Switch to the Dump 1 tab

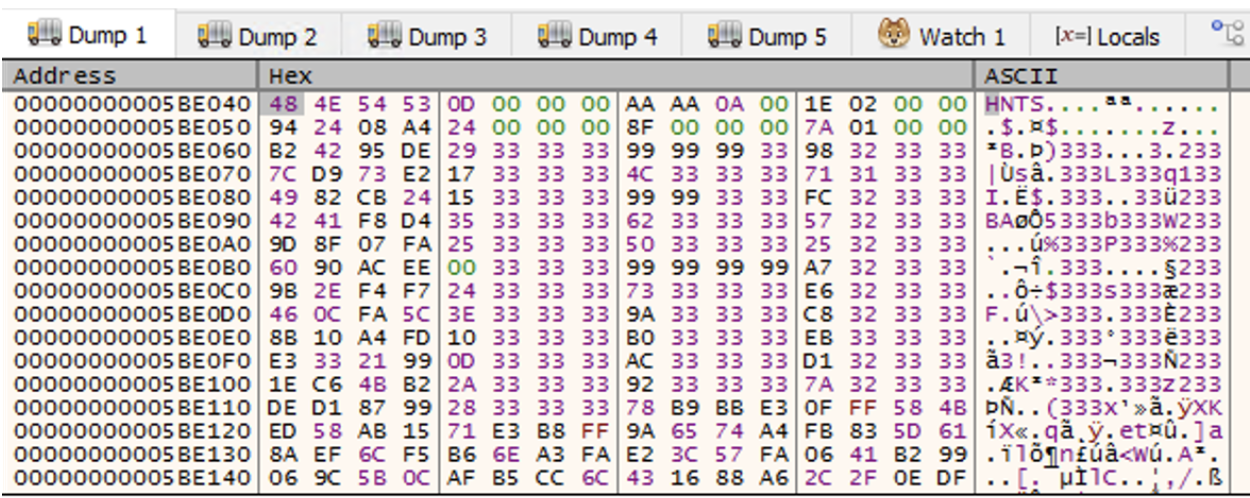[x=89, y=37]
